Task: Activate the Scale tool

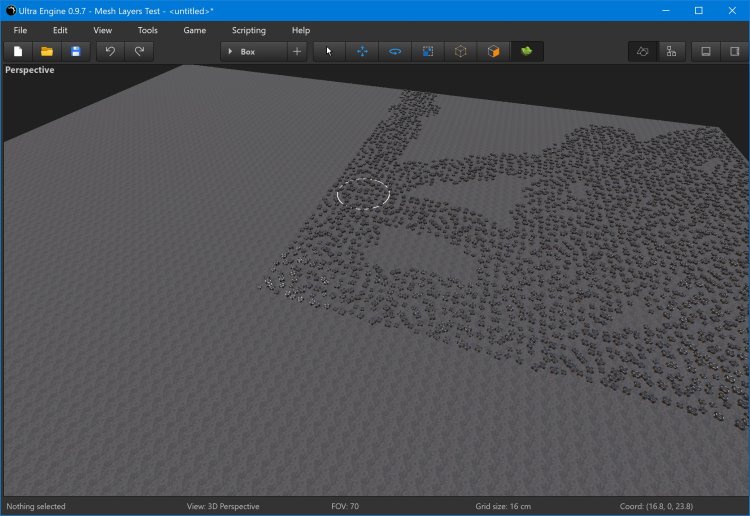Action: click(428, 51)
